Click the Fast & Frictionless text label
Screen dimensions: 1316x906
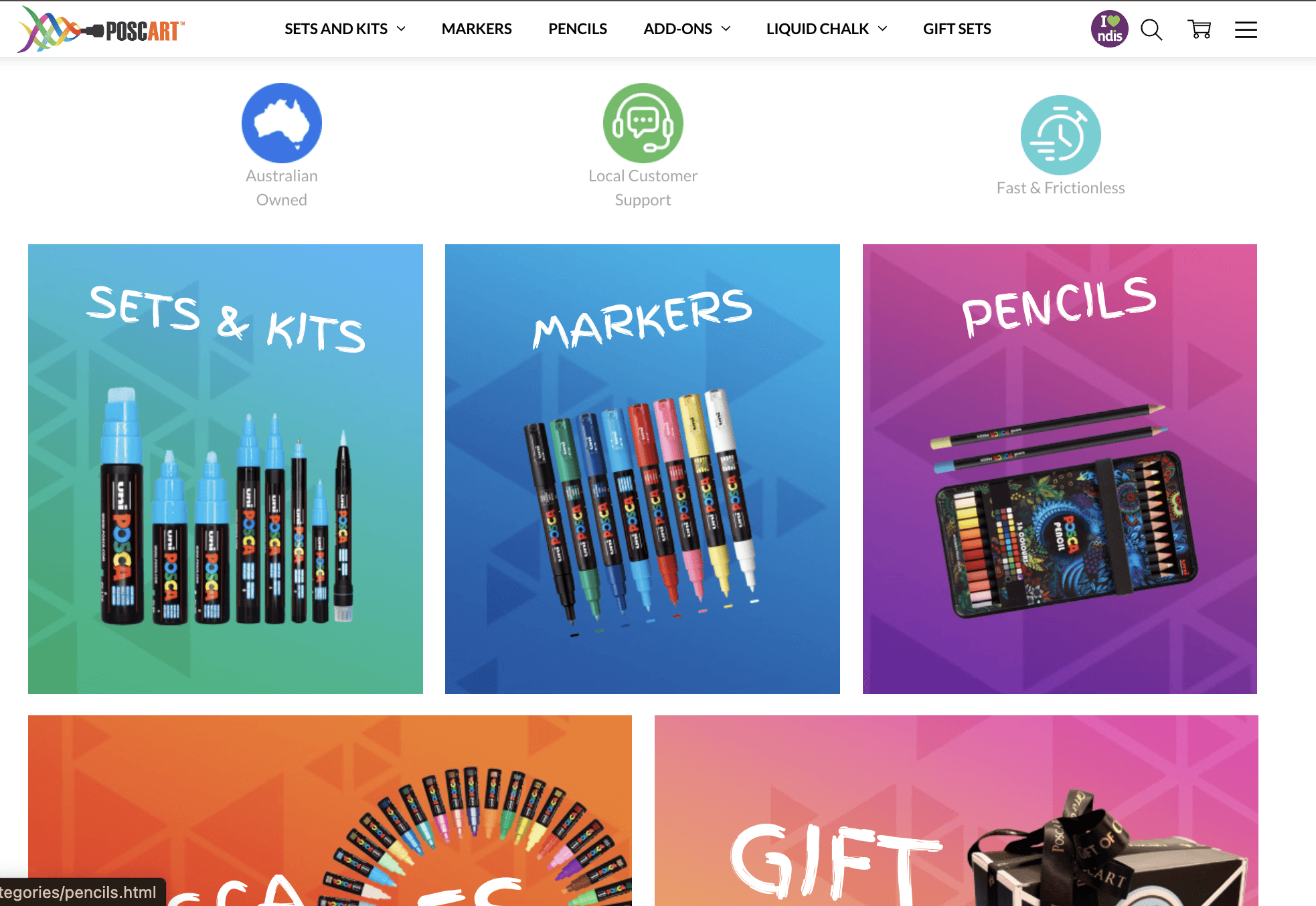tap(1061, 188)
